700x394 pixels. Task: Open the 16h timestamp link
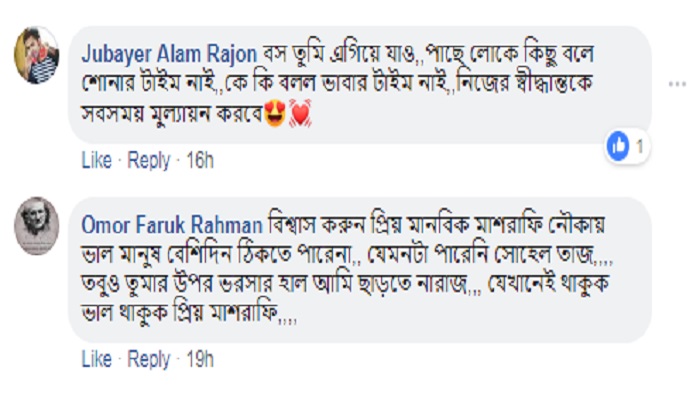200,160
